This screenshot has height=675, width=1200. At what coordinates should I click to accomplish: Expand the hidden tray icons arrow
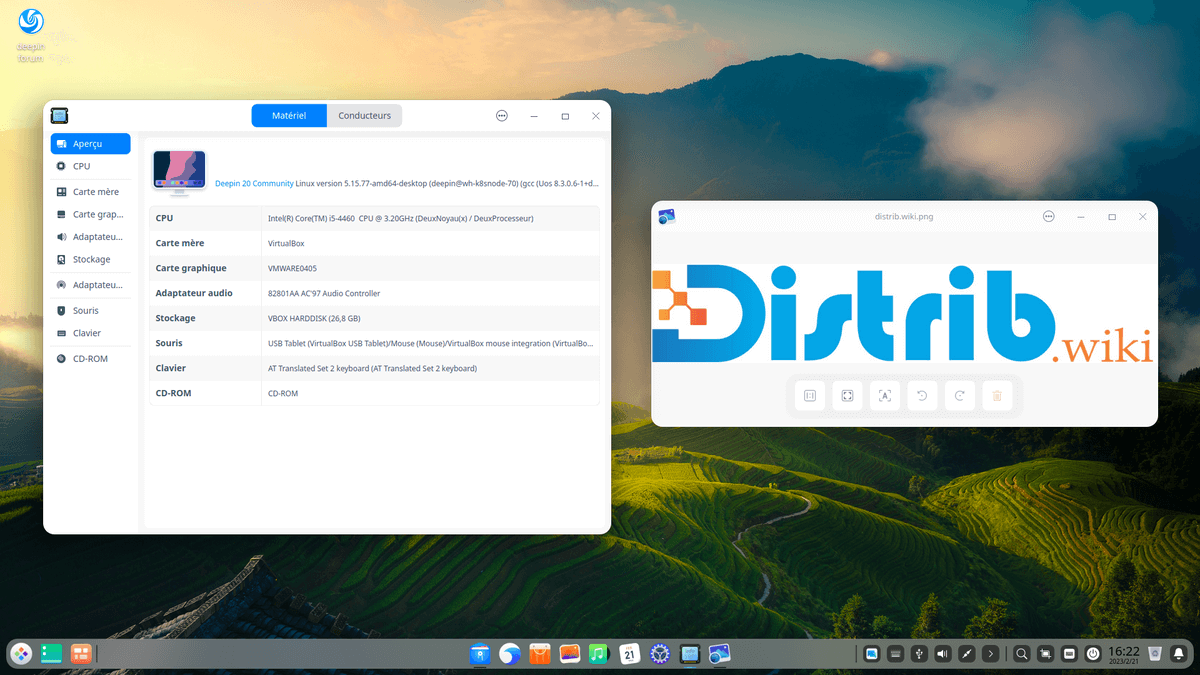pos(990,653)
